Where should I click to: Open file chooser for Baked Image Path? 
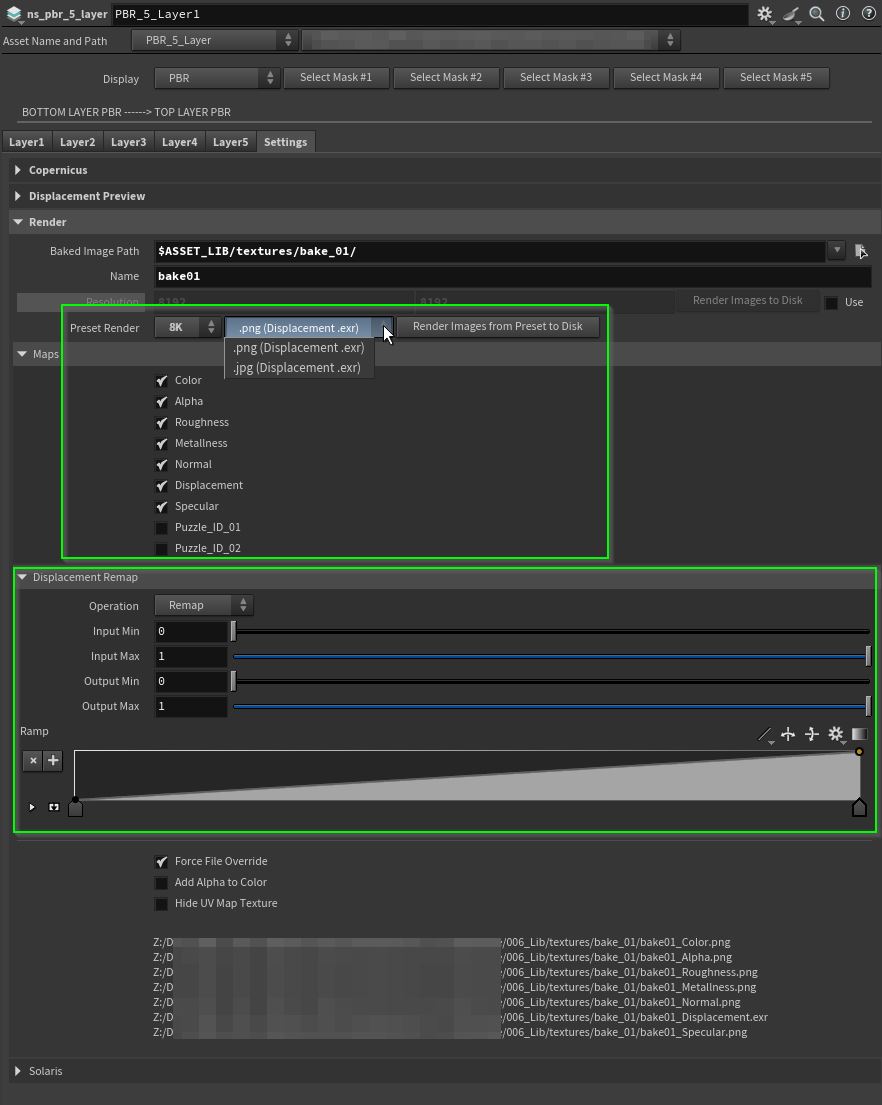pyautogui.click(x=860, y=251)
